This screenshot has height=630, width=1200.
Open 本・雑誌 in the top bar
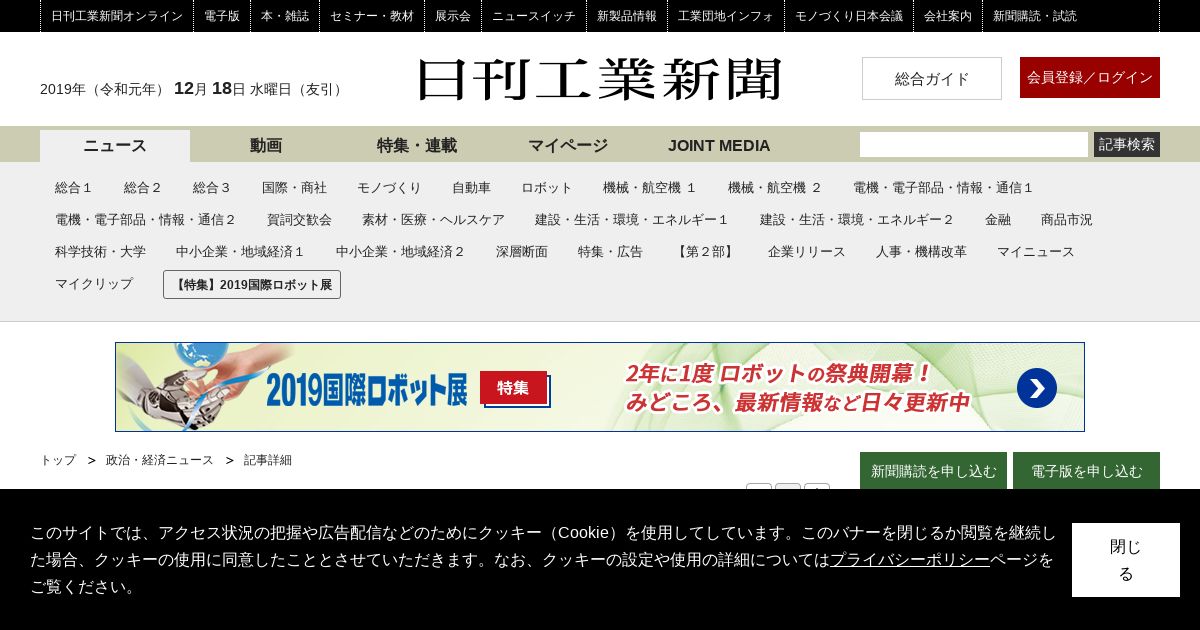tap(285, 16)
